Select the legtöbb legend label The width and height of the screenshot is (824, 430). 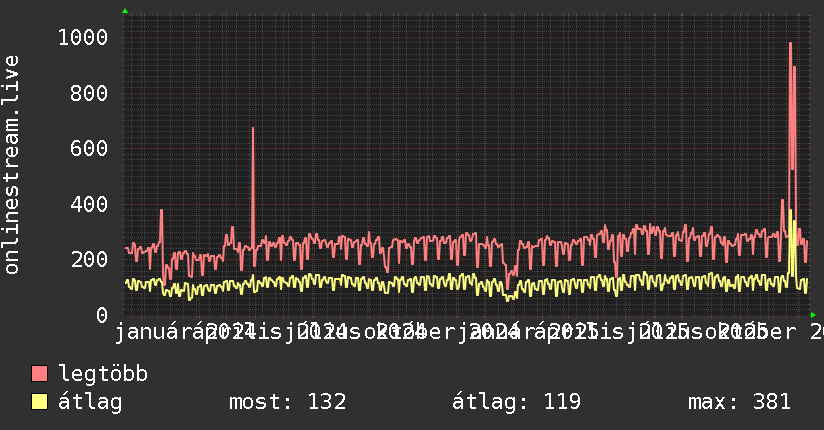(x=103, y=374)
